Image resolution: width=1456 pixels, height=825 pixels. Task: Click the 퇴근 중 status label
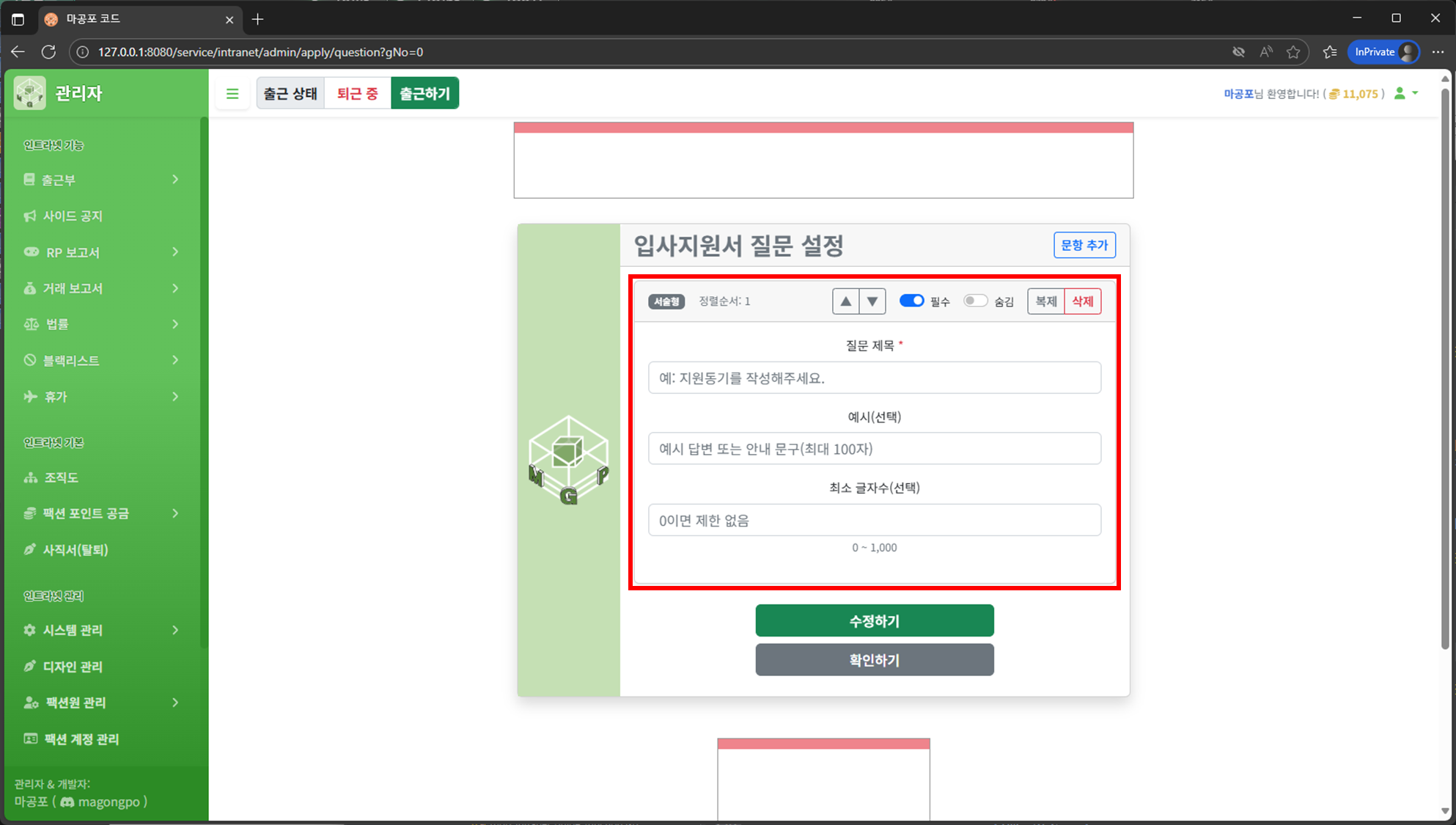[358, 94]
